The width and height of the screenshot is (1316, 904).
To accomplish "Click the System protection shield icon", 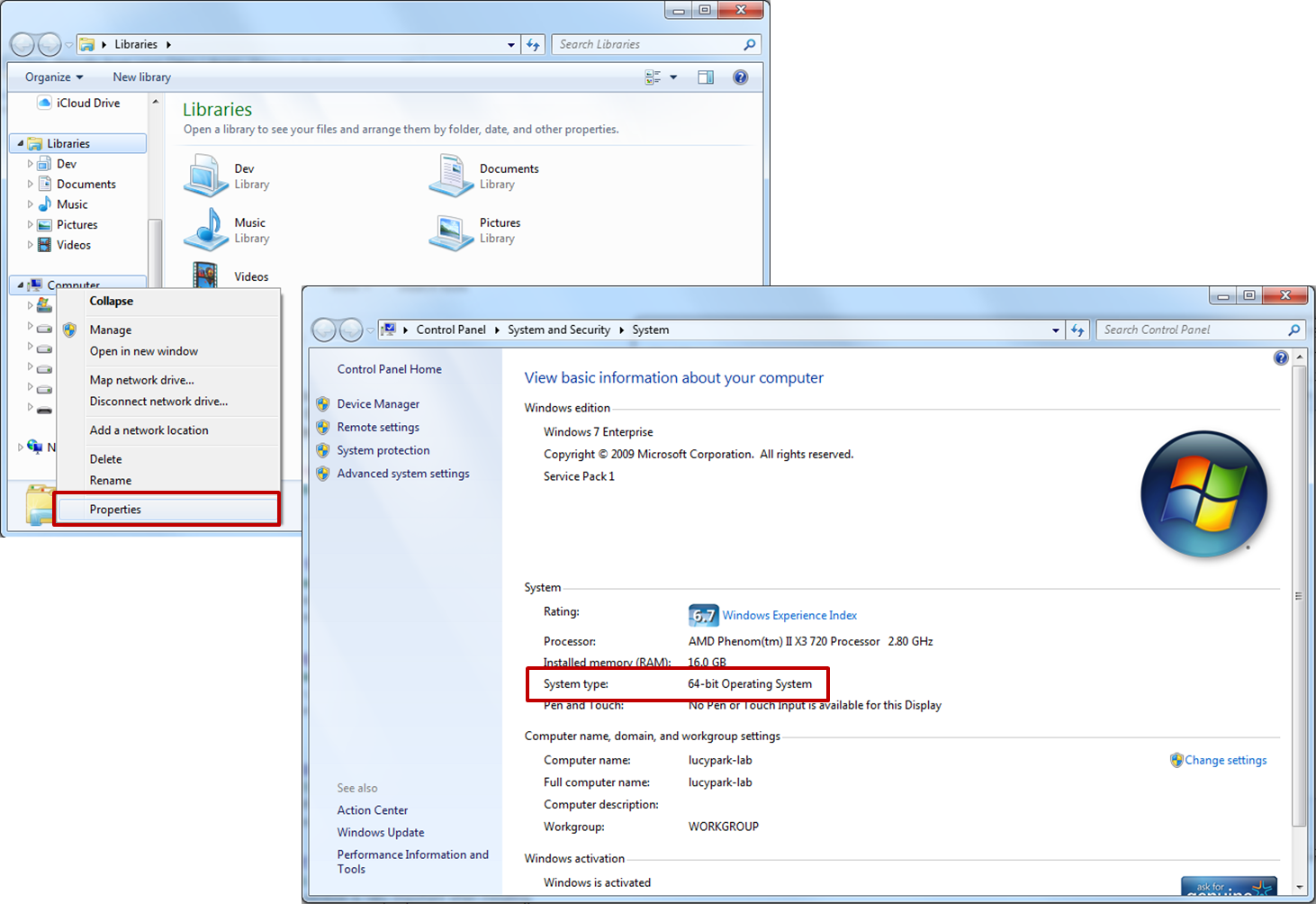I will [323, 450].
